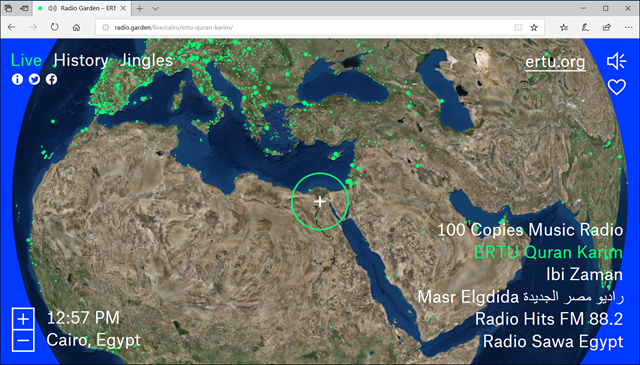Zoom in with the plus button

(x=23, y=318)
